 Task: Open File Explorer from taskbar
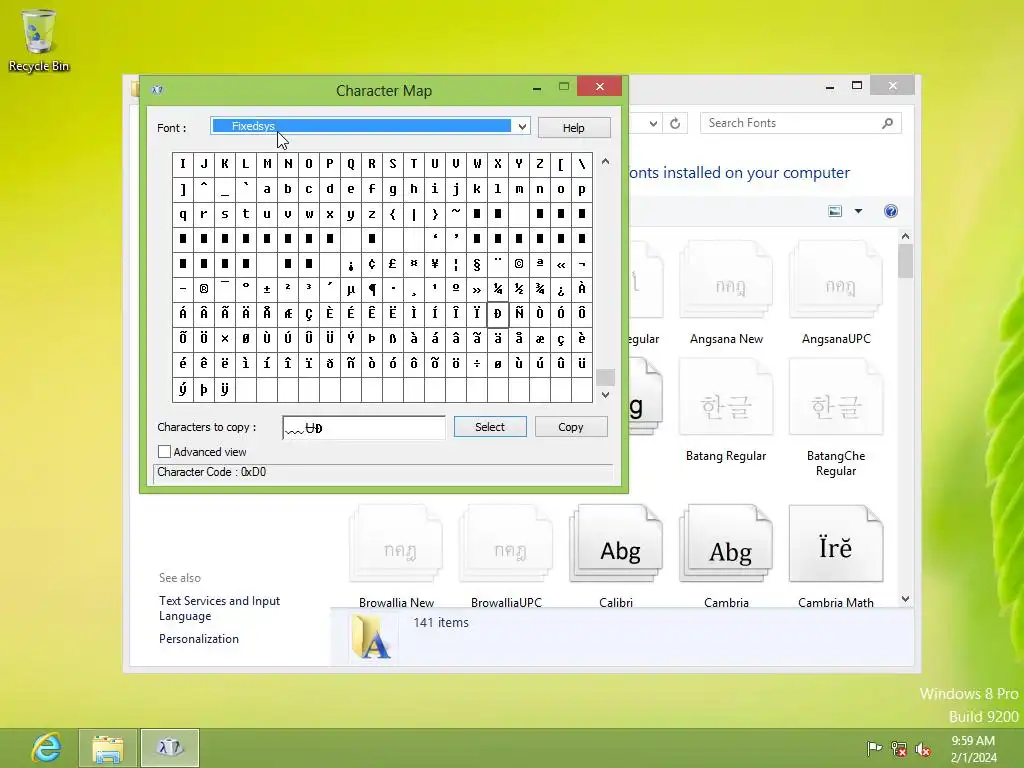click(108, 748)
